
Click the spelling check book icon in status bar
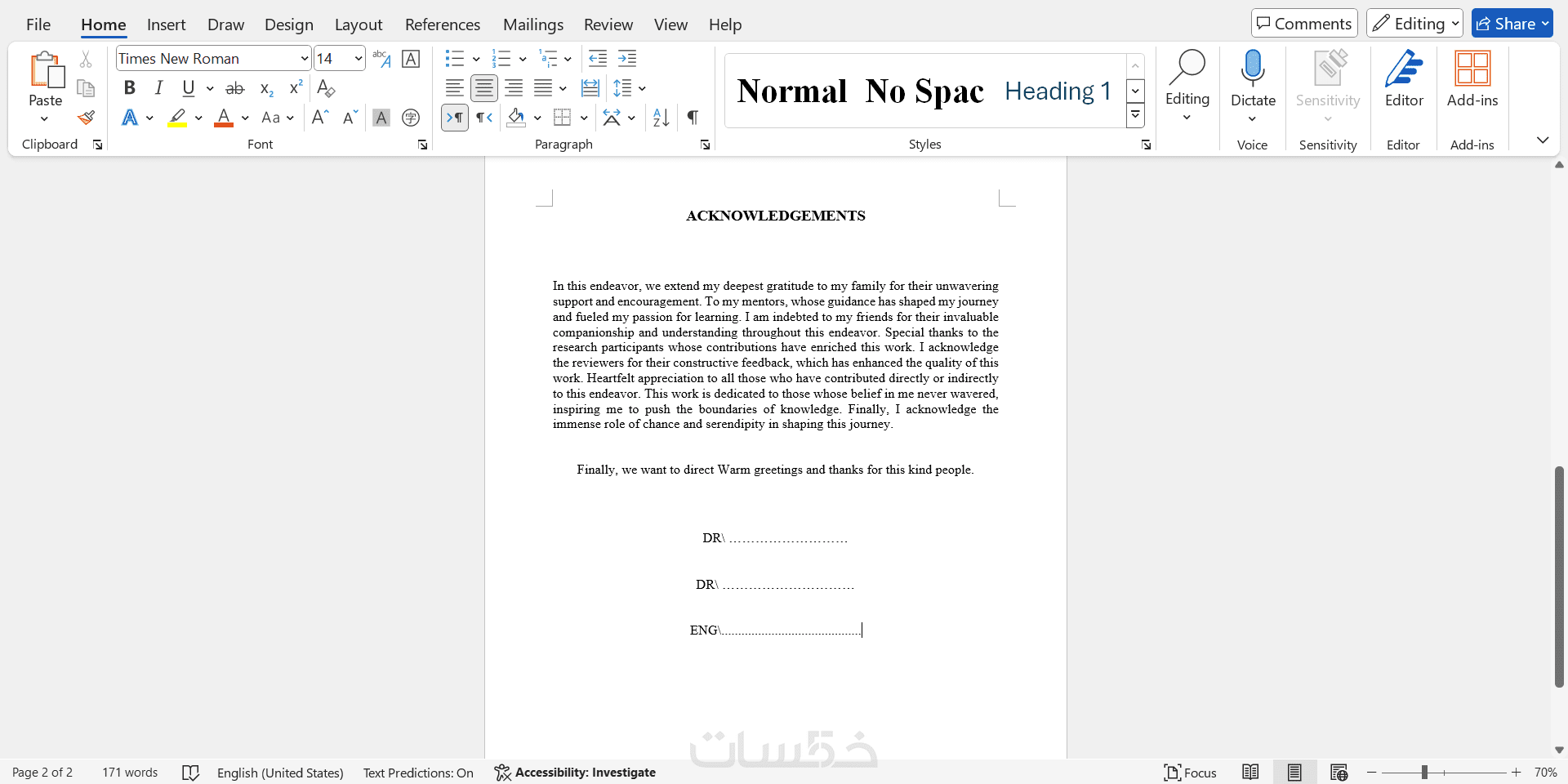click(x=190, y=773)
